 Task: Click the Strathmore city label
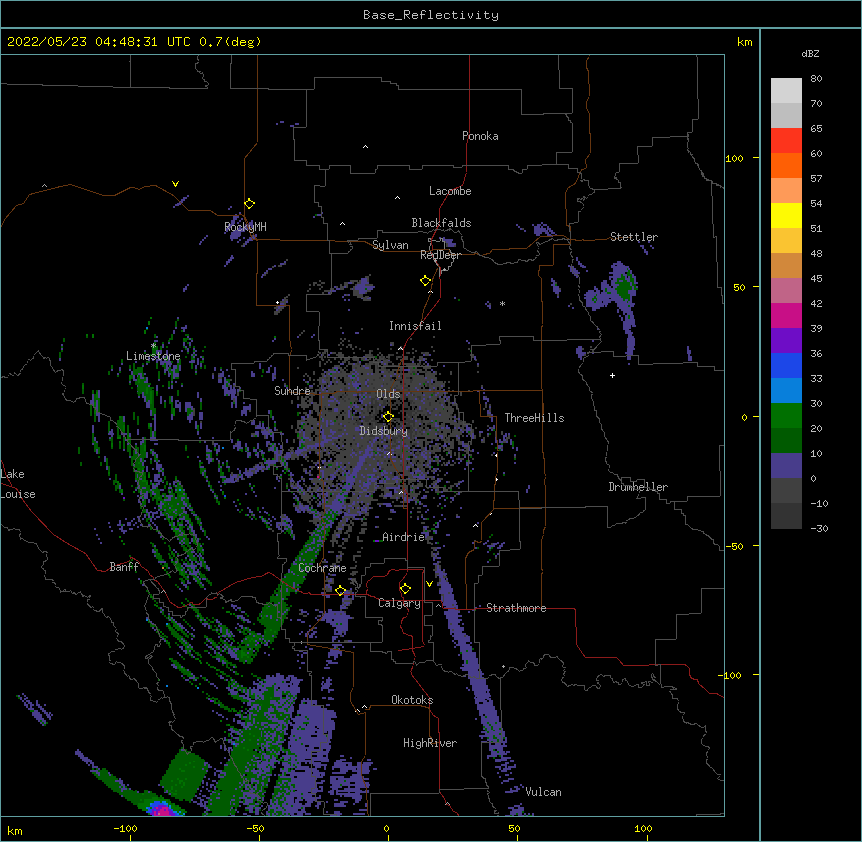[516, 608]
